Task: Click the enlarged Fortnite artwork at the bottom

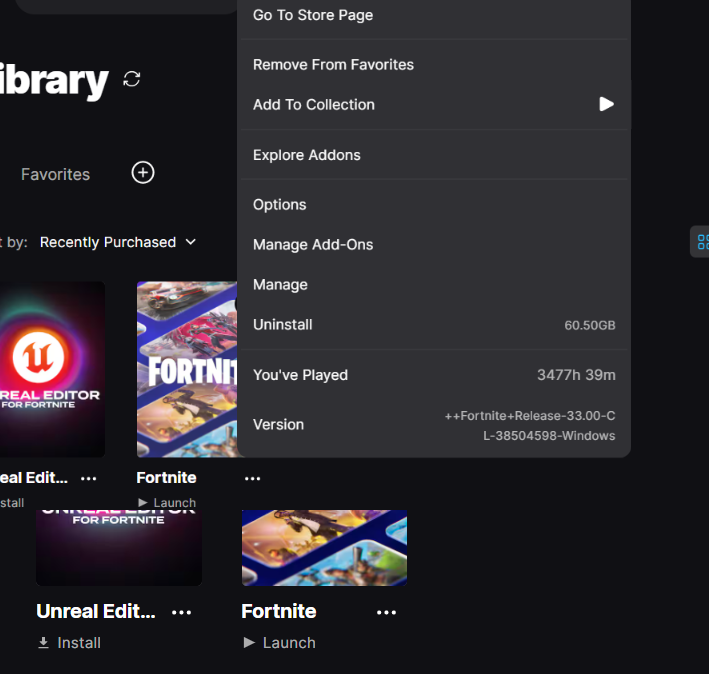Action: click(x=324, y=548)
